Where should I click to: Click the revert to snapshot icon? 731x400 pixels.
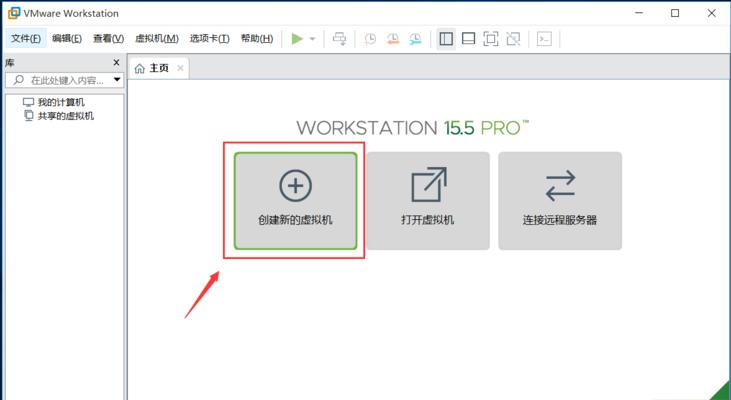(x=393, y=39)
